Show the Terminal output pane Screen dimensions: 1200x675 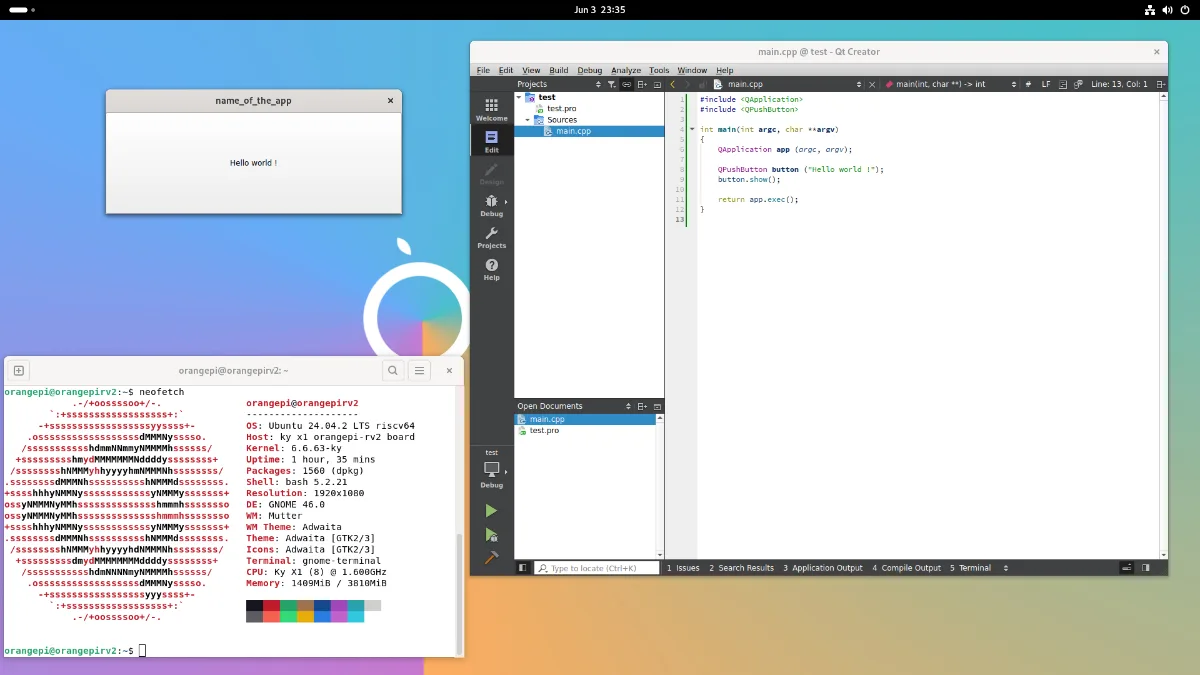[970, 567]
